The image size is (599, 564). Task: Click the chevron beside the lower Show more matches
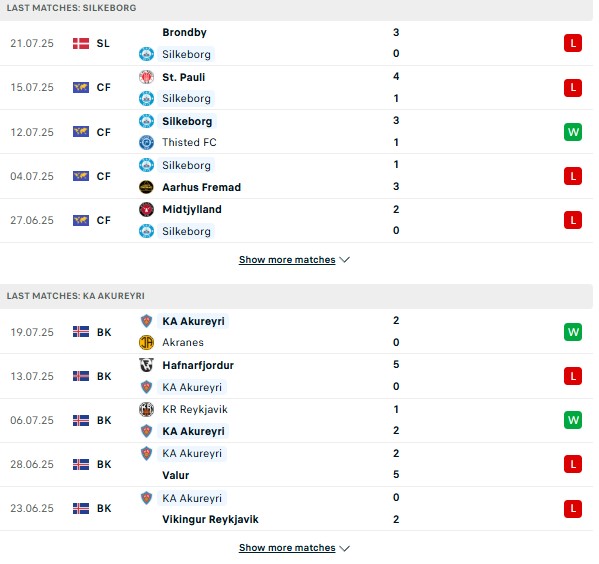(345, 548)
